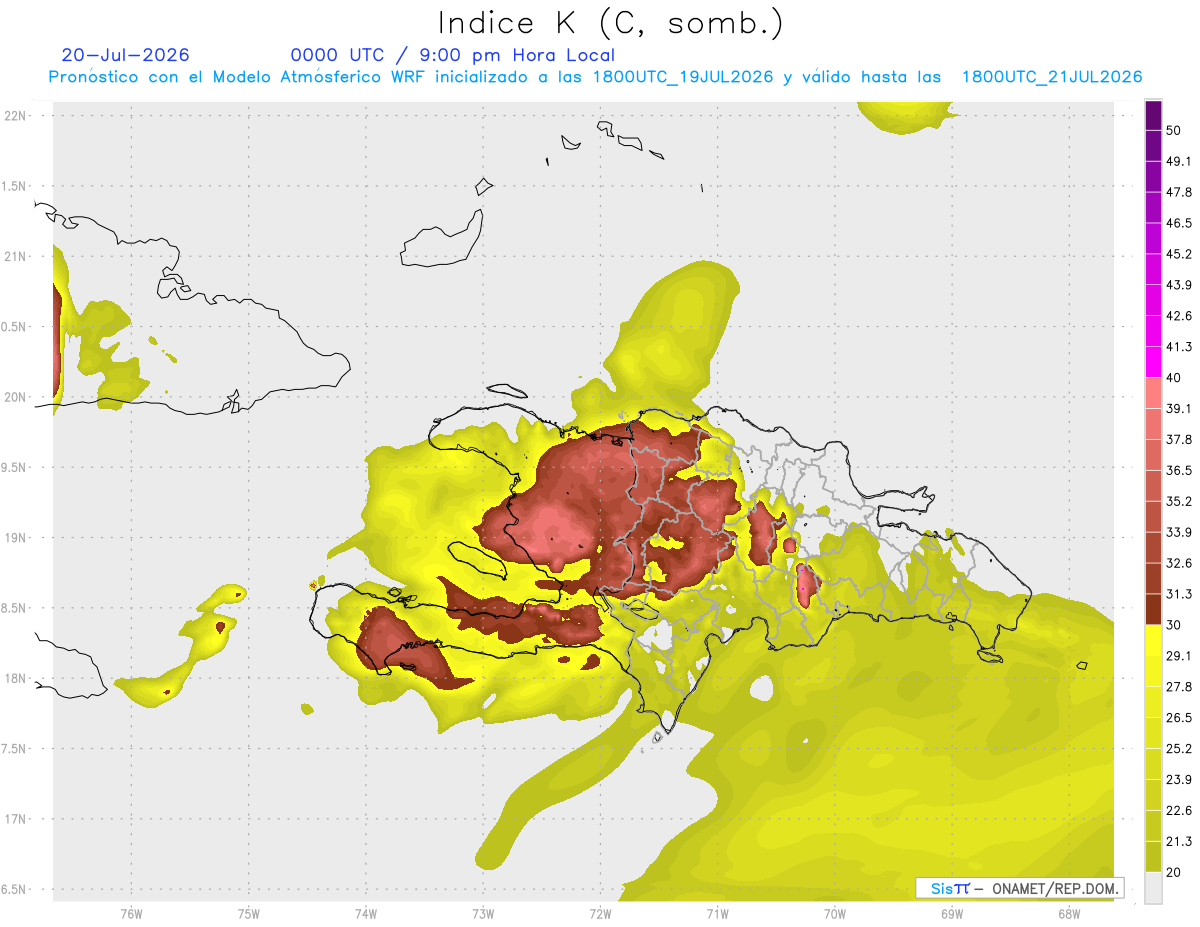Select the date '20-Jul-2026'

point(125,55)
